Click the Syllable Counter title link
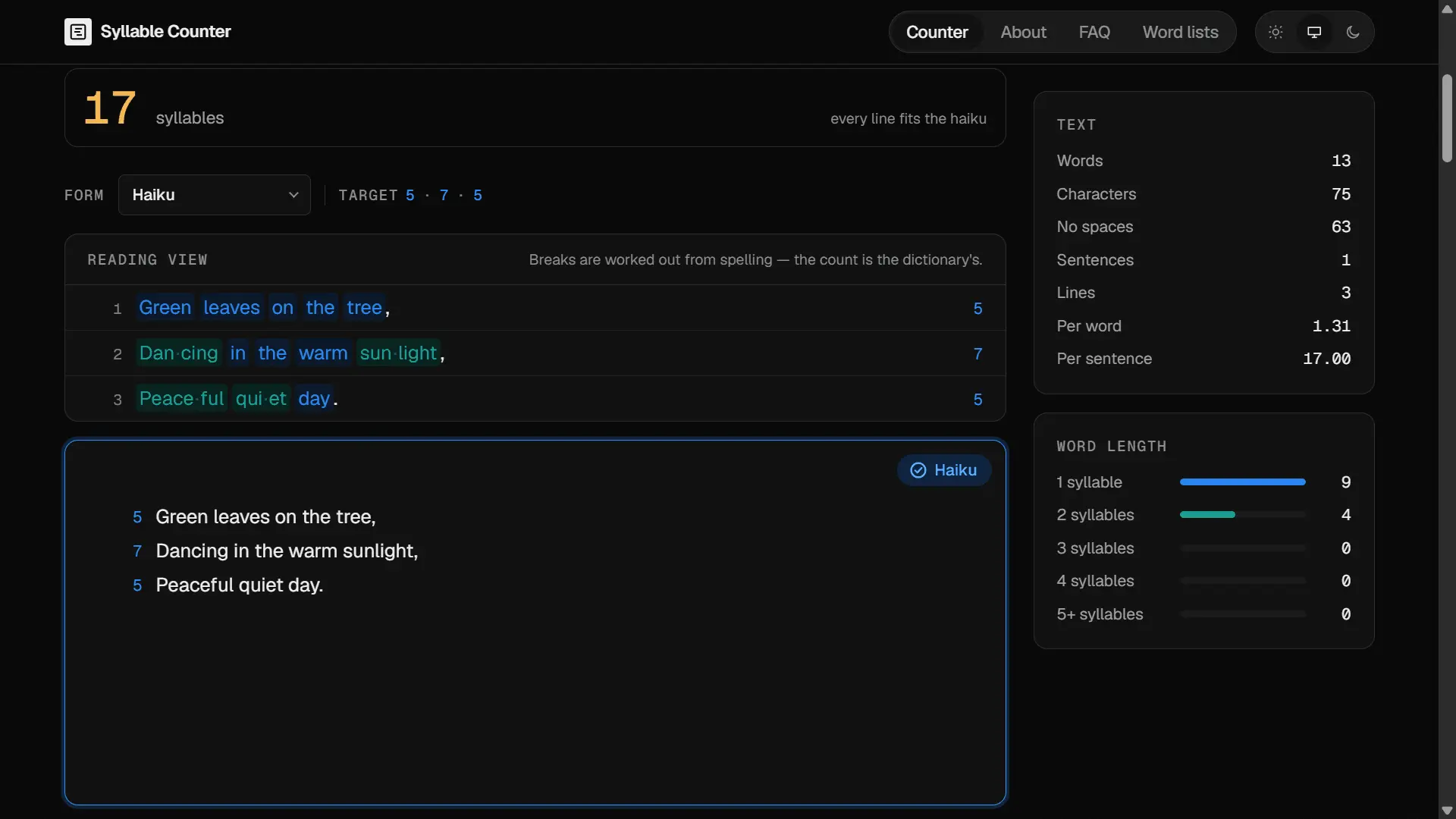Screen dimensions: 1456x819 165,32
